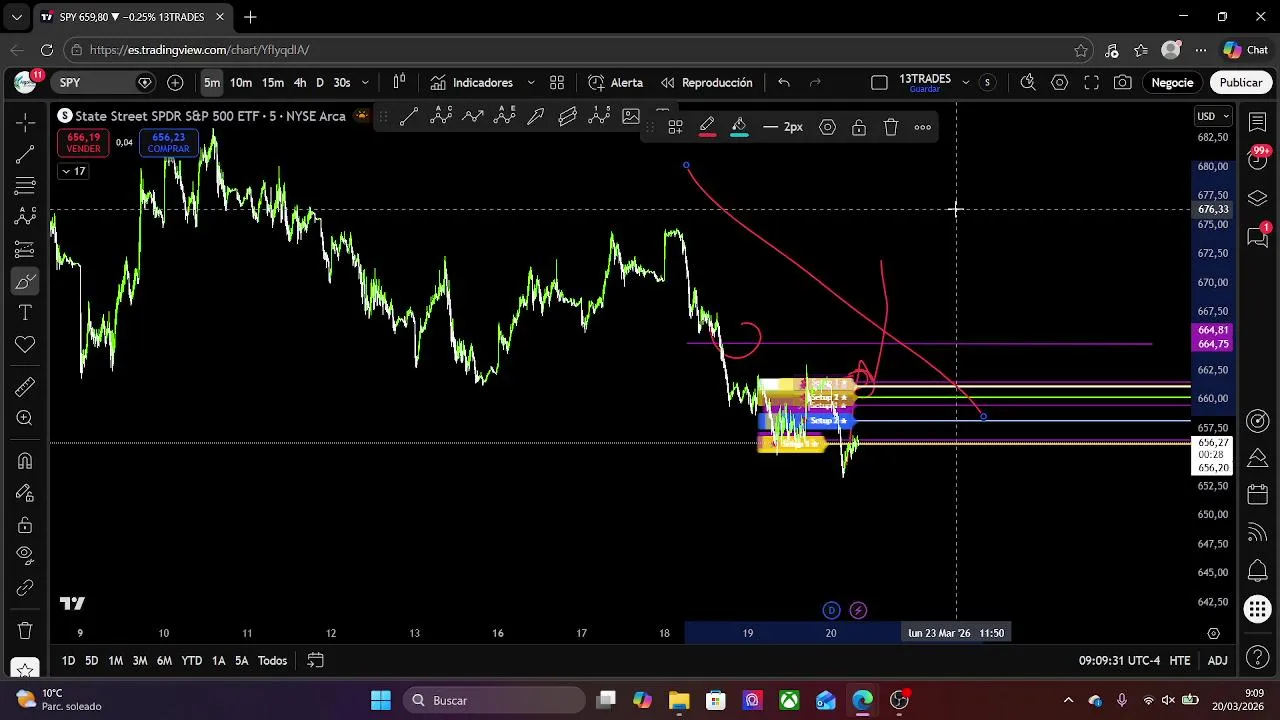Open Indicadores dialog
The width and height of the screenshot is (1280, 720).
tap(471, 83)
